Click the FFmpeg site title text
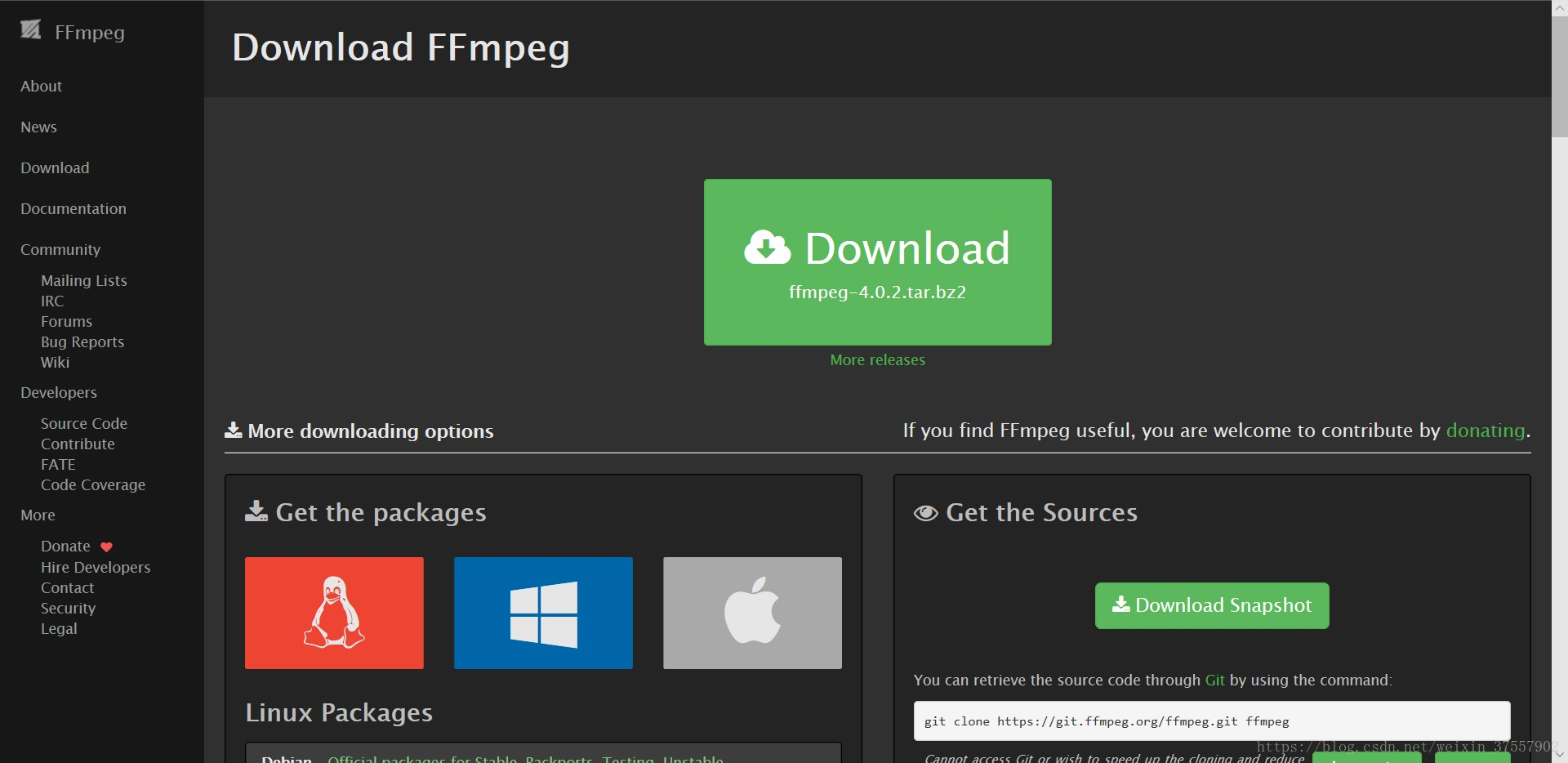1568x763 pixels. (90, 33)
